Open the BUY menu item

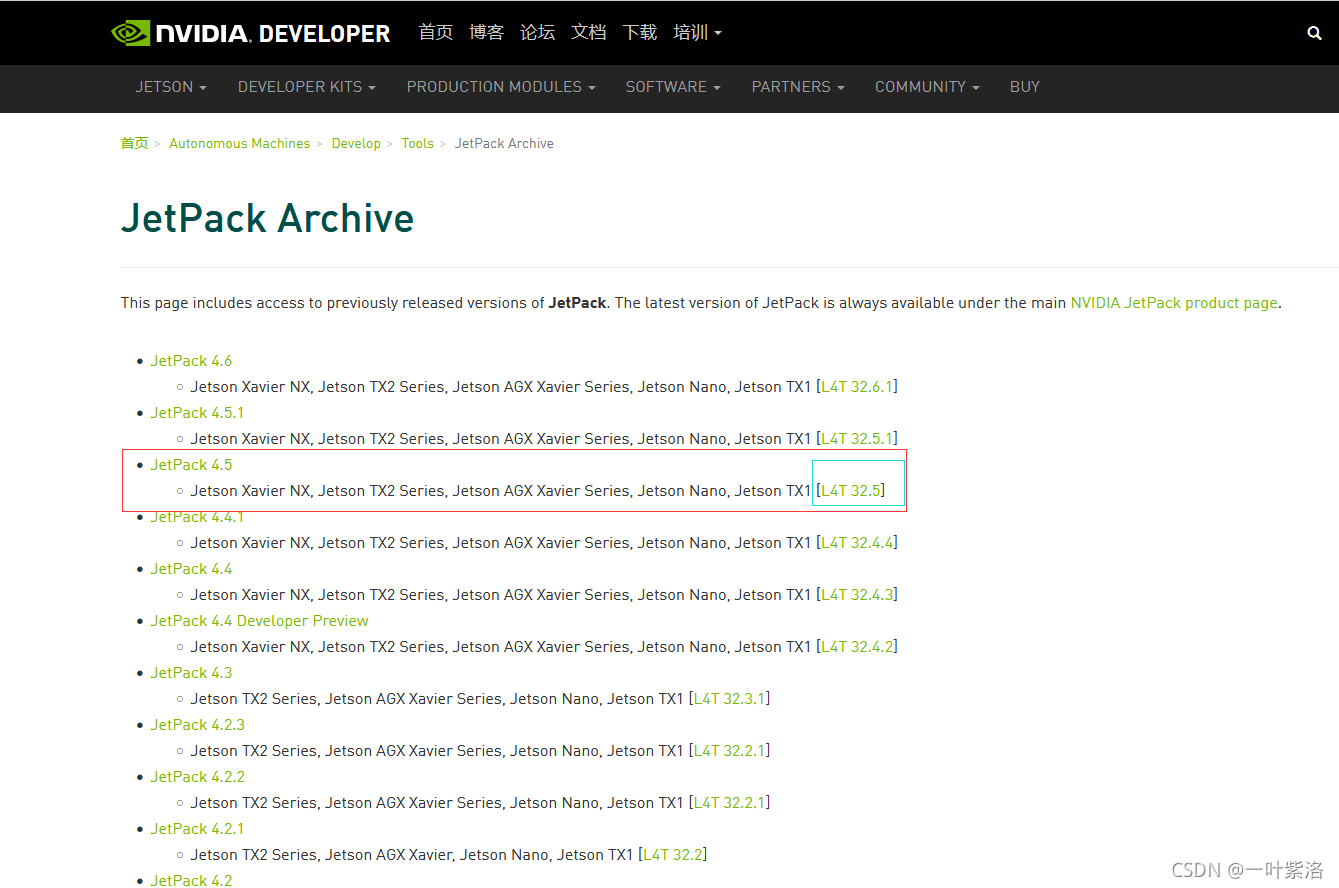[x=1025, y=87]
